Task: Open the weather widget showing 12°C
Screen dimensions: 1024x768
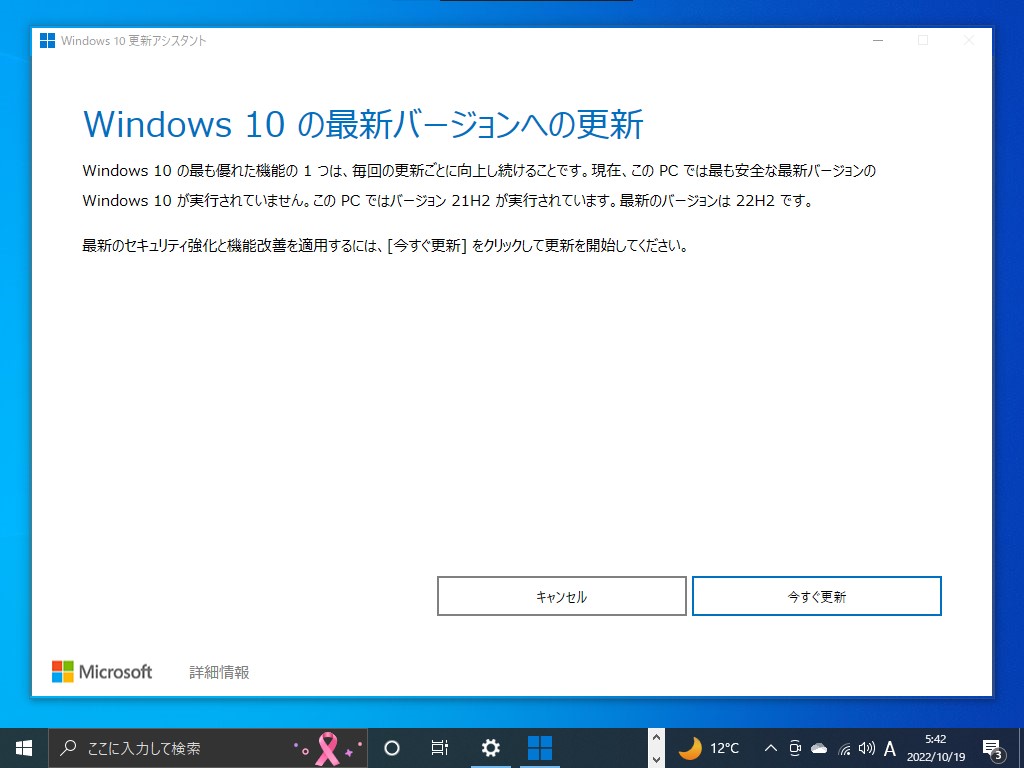Action: pyautogui.click(x=703, y=747)
